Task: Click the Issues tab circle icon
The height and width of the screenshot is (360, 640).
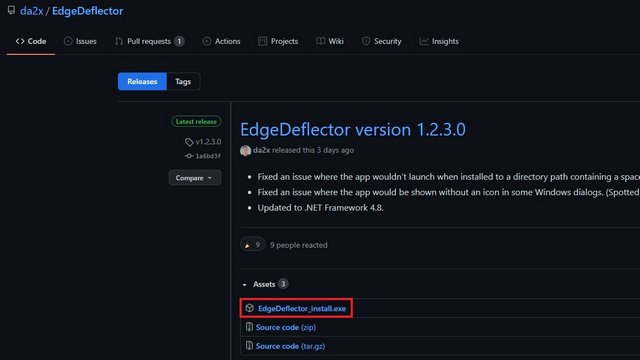Action: [68, 41]
